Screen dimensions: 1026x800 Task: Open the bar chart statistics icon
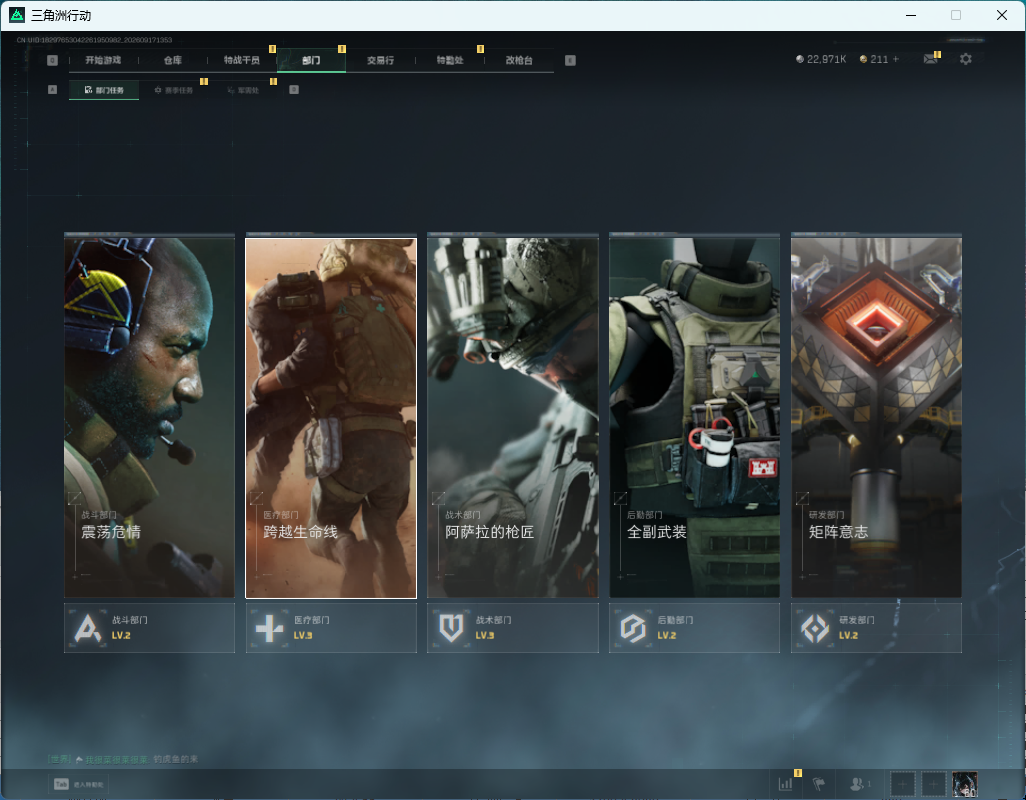click(785, 783)
